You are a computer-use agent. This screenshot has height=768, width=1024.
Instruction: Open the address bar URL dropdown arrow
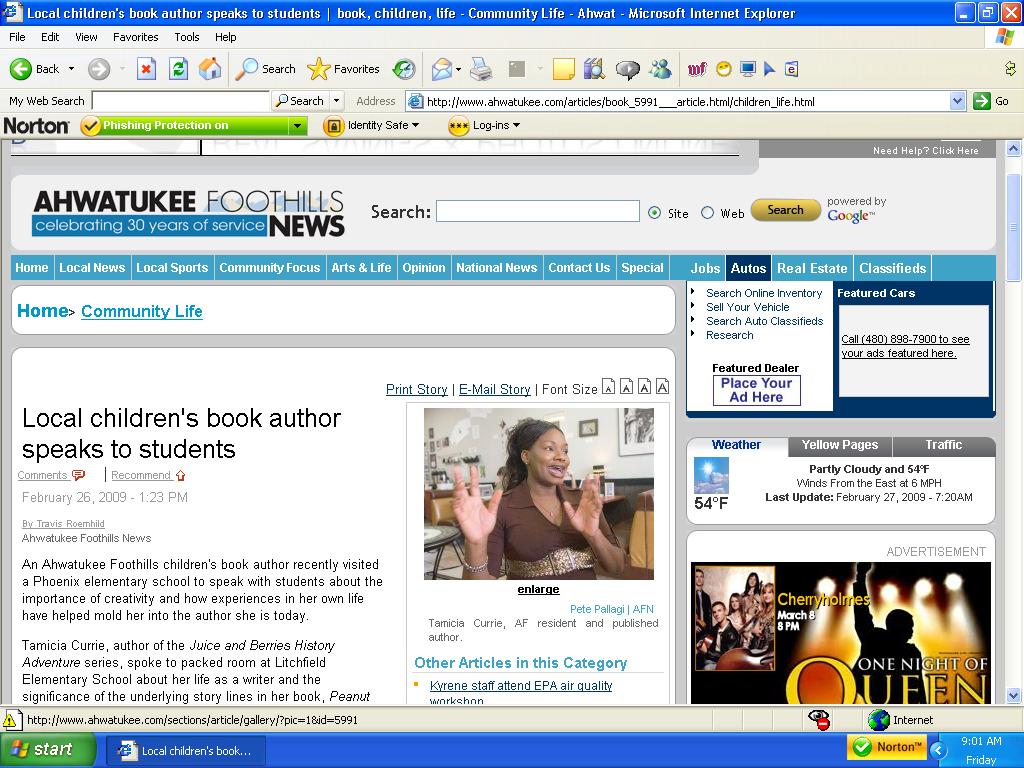[957, 101]
